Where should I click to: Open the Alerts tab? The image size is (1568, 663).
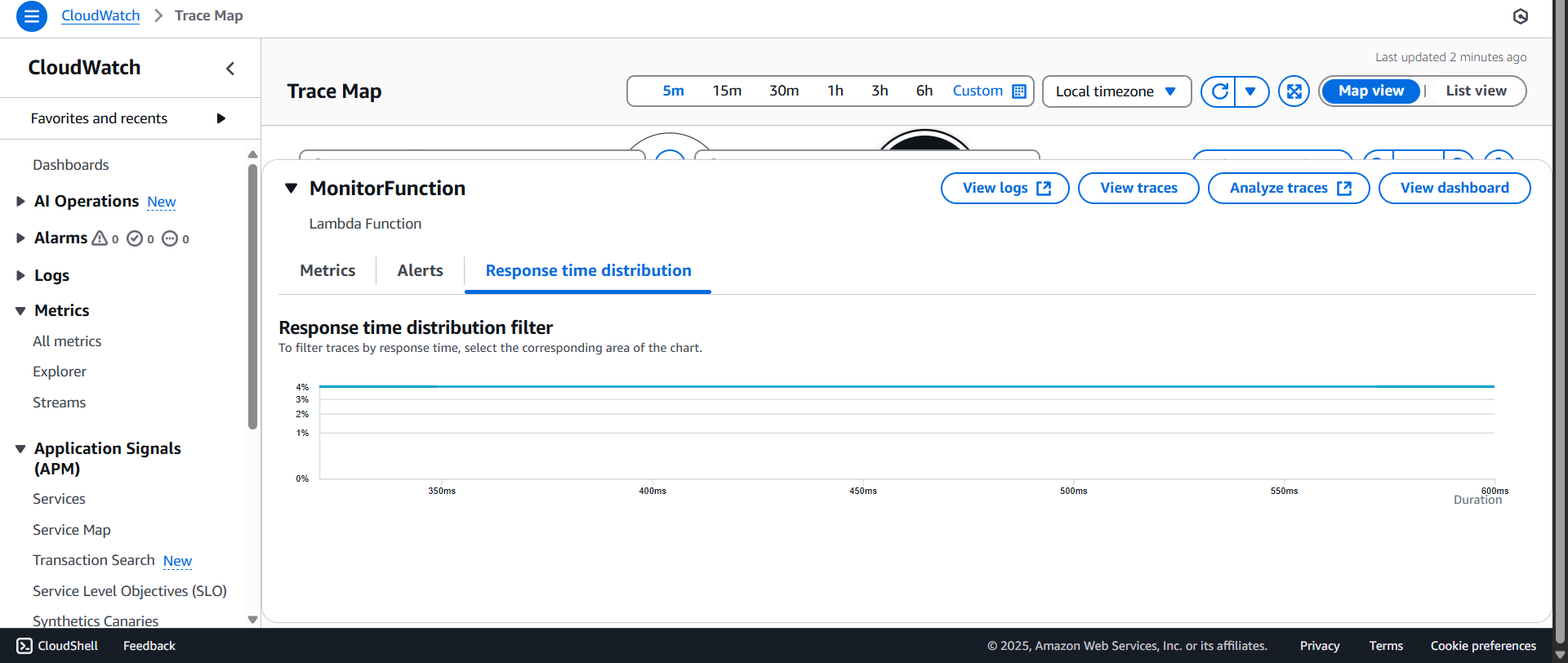420,271
